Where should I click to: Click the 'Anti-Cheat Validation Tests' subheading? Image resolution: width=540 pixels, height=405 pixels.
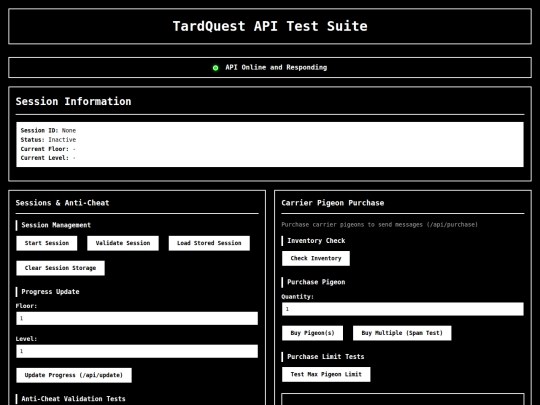[x=73, y=399]
